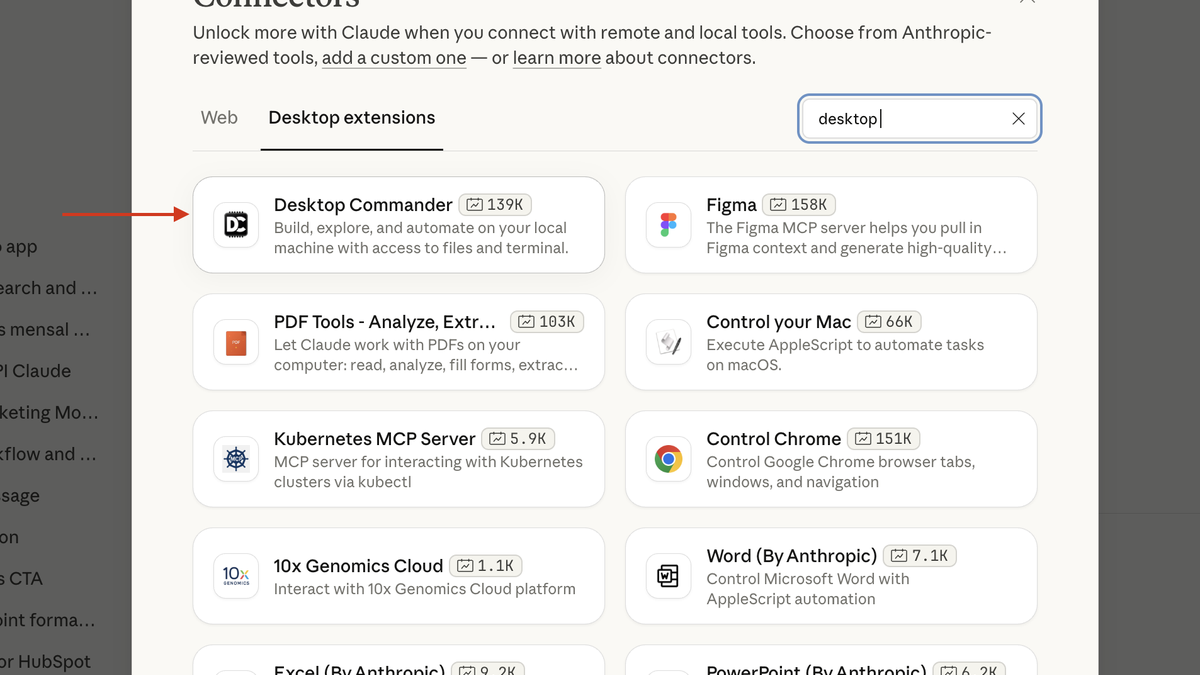
Task: Open the Word (By Anthropic) extension card
Action: pyautogui.click(x=831, y=576)
